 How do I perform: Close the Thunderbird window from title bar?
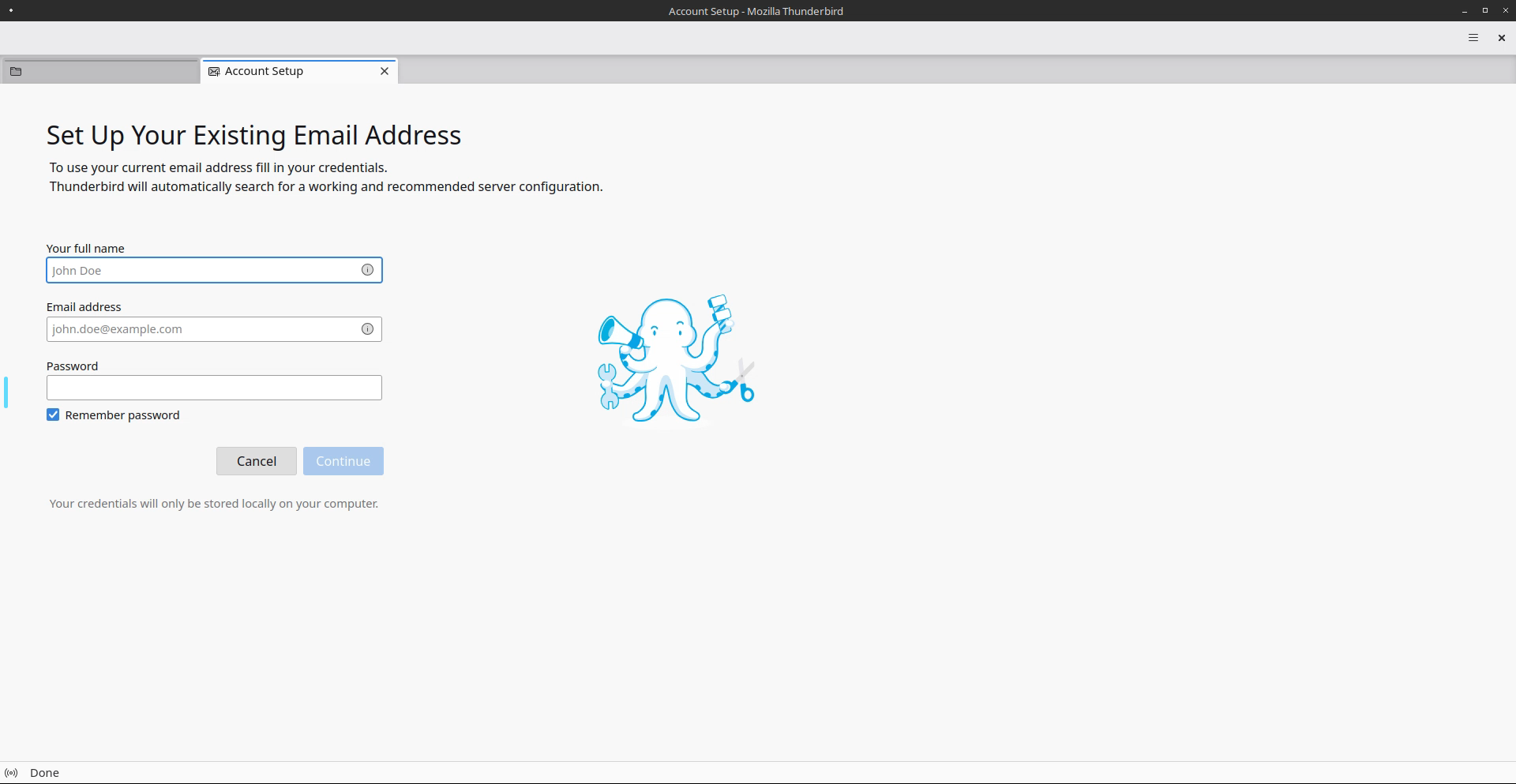(1503, 11)
